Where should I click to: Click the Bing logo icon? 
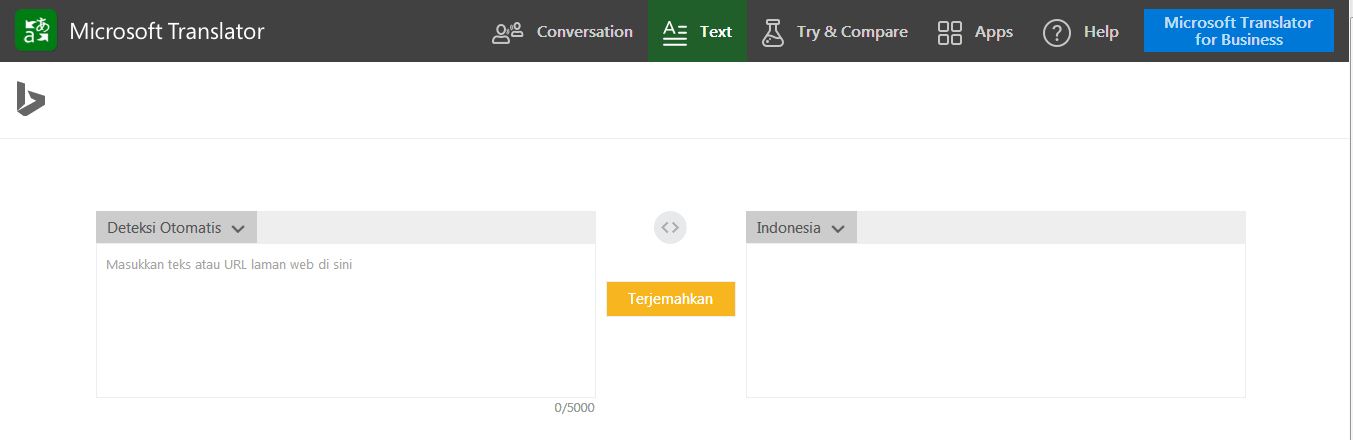coord(30,99)
